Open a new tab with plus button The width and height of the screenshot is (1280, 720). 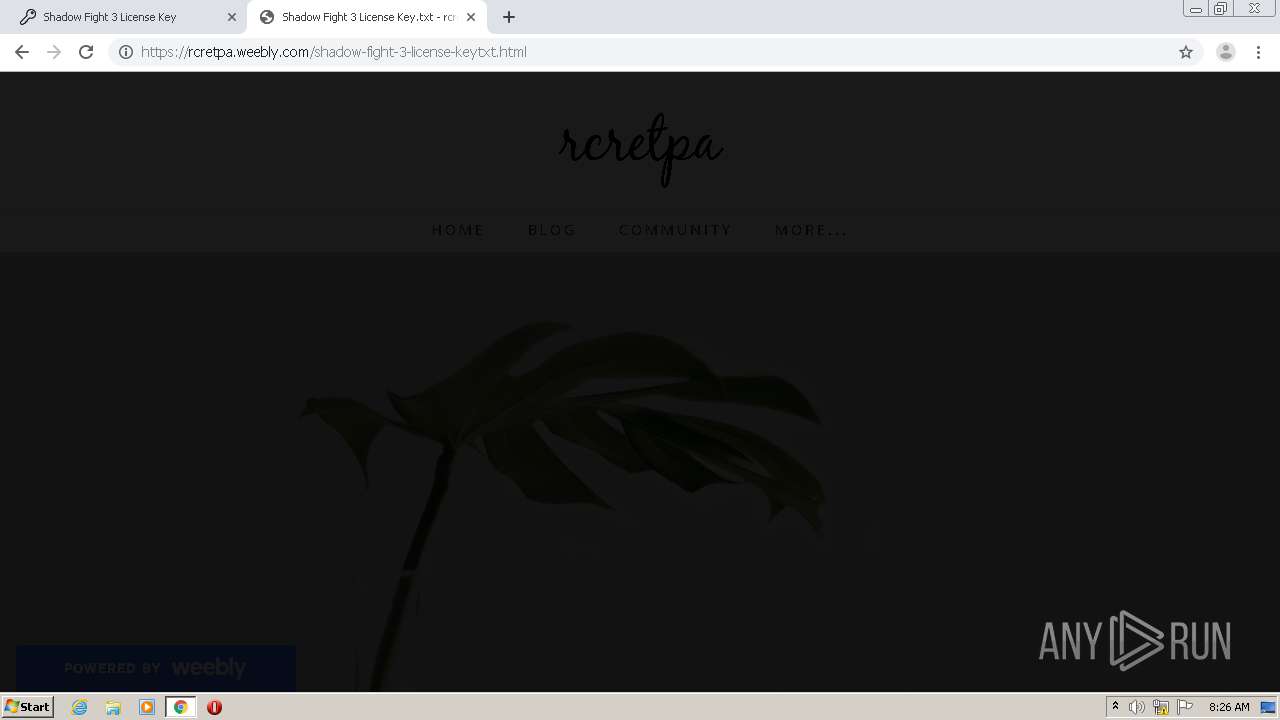[x=509, y=17]
